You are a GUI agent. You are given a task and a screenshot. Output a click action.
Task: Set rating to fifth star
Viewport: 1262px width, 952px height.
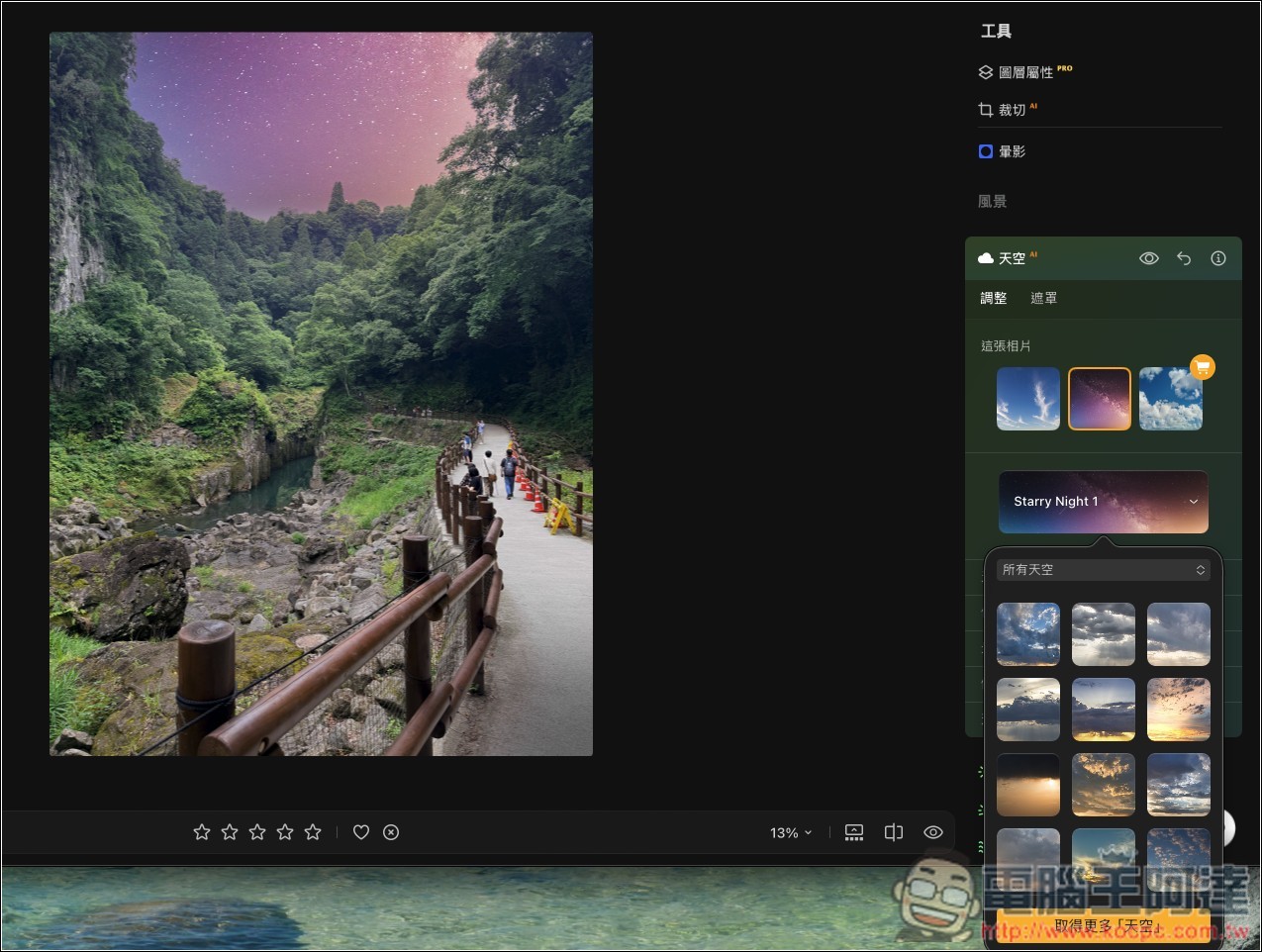[x=313, y=832]
